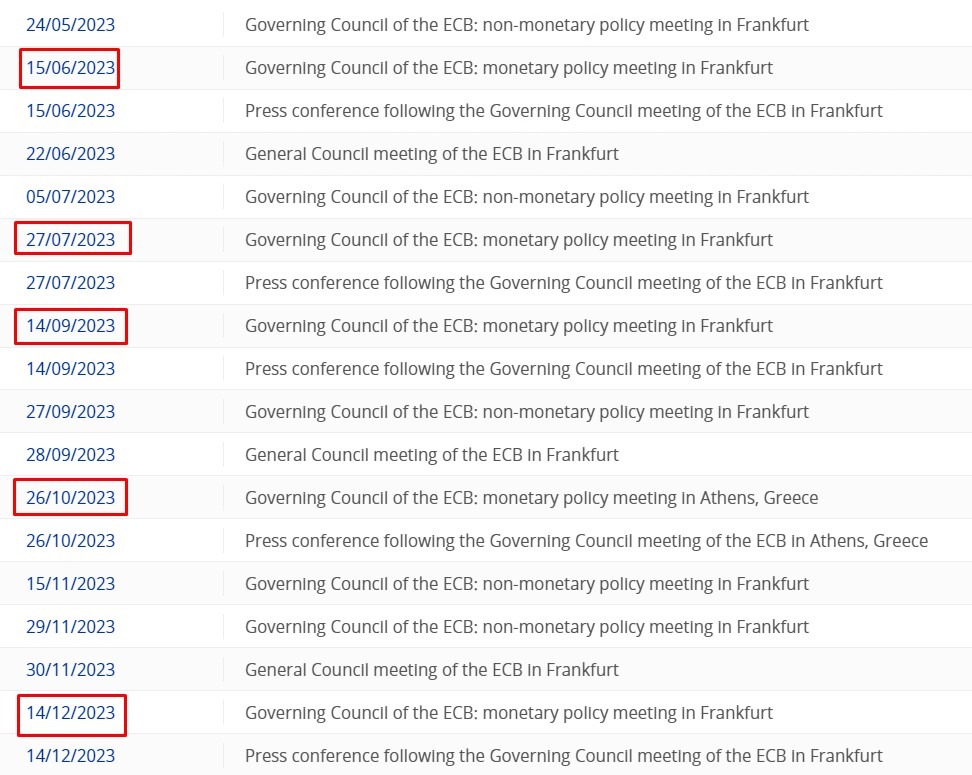Click the 27/09/2023 non-monetary policy meeting description

coord(527,412)
